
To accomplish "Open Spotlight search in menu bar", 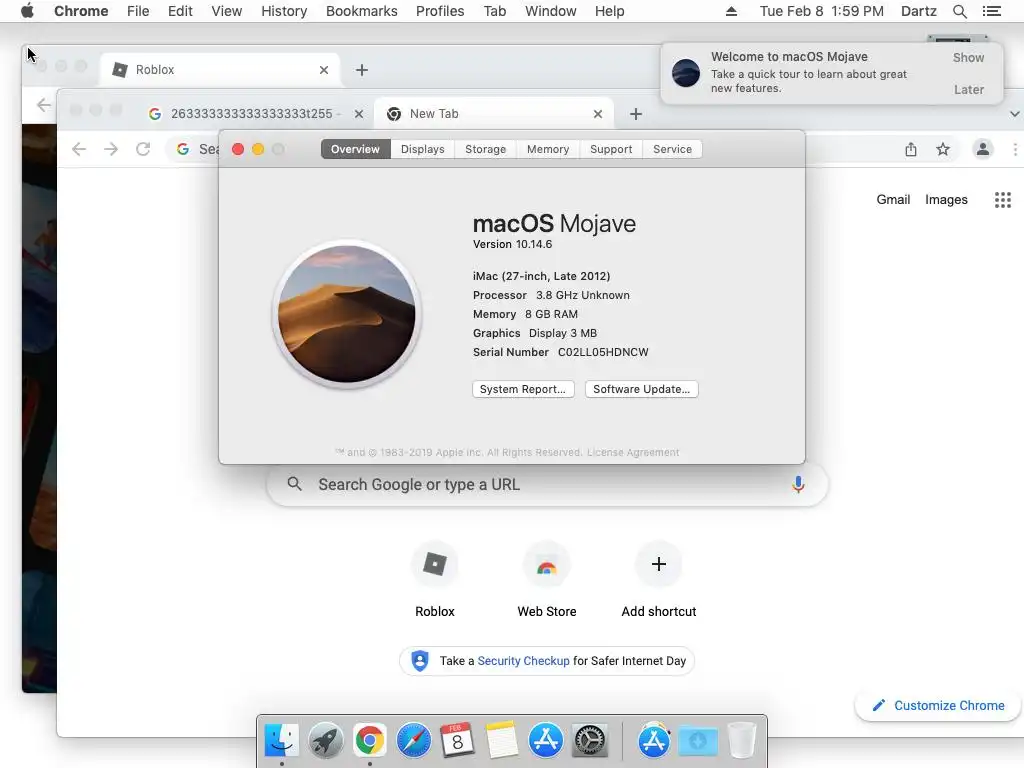I will point(959,11).
